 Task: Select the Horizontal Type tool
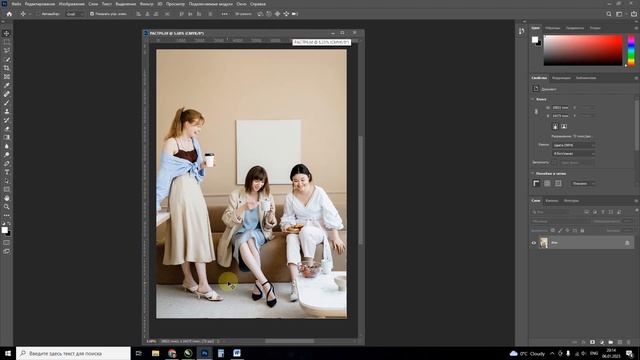7,172
